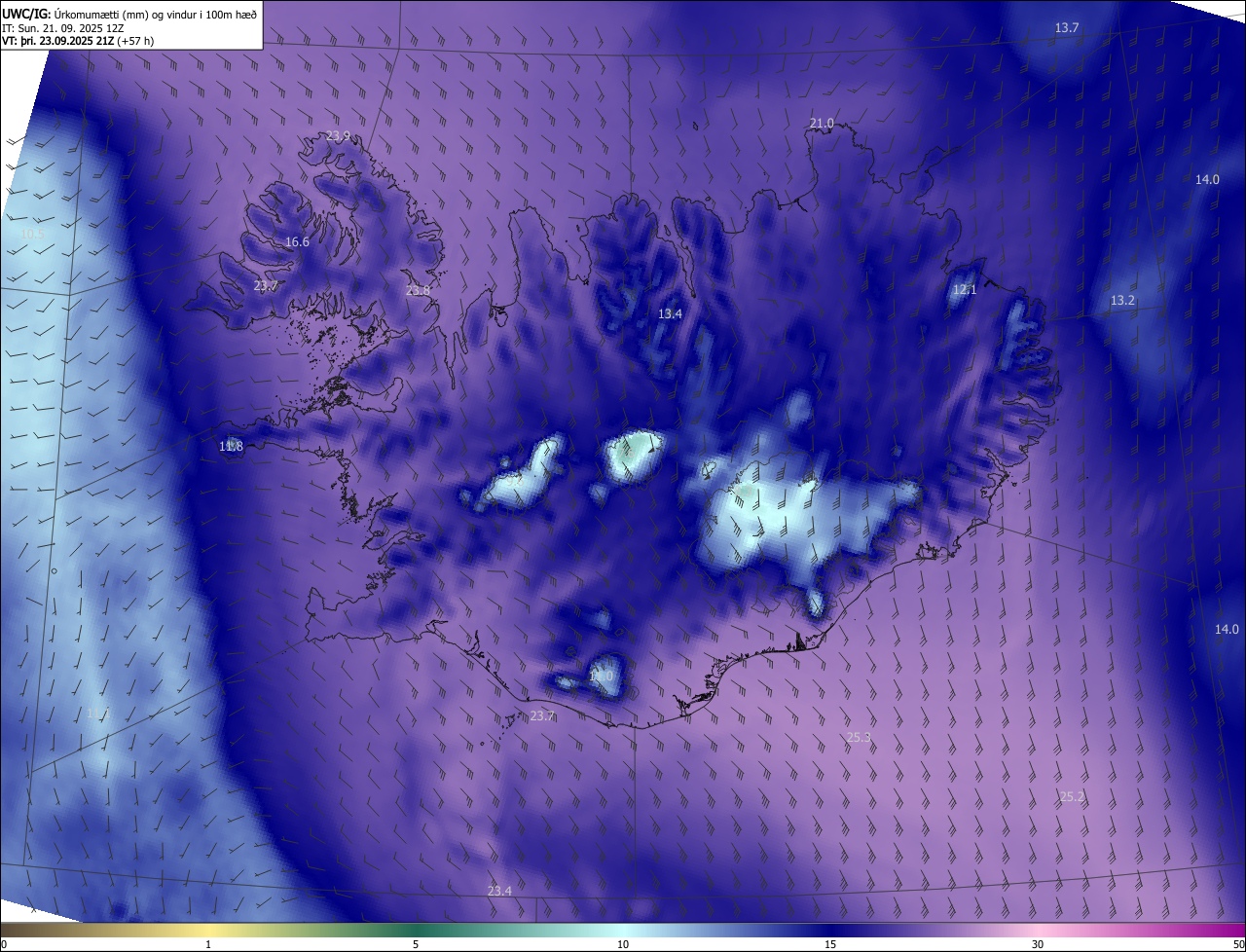The image size is (1246, 952).
Task: Click the color scale tick label 10
Action: click(x=623, y=944)
